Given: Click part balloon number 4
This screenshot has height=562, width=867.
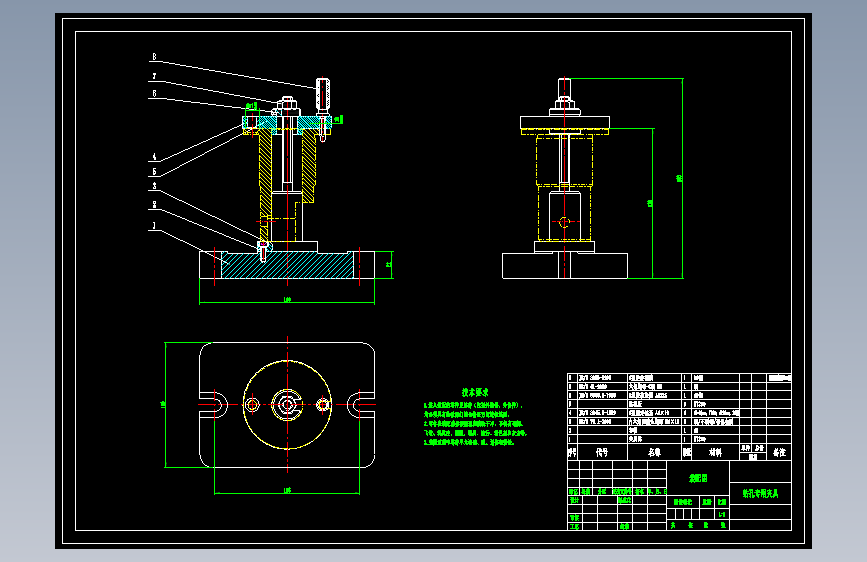Looking at the screenshot, I should coord(154,157).
